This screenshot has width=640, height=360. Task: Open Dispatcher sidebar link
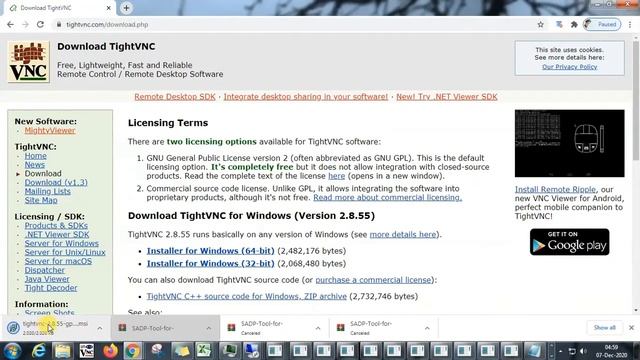(44, 270)
